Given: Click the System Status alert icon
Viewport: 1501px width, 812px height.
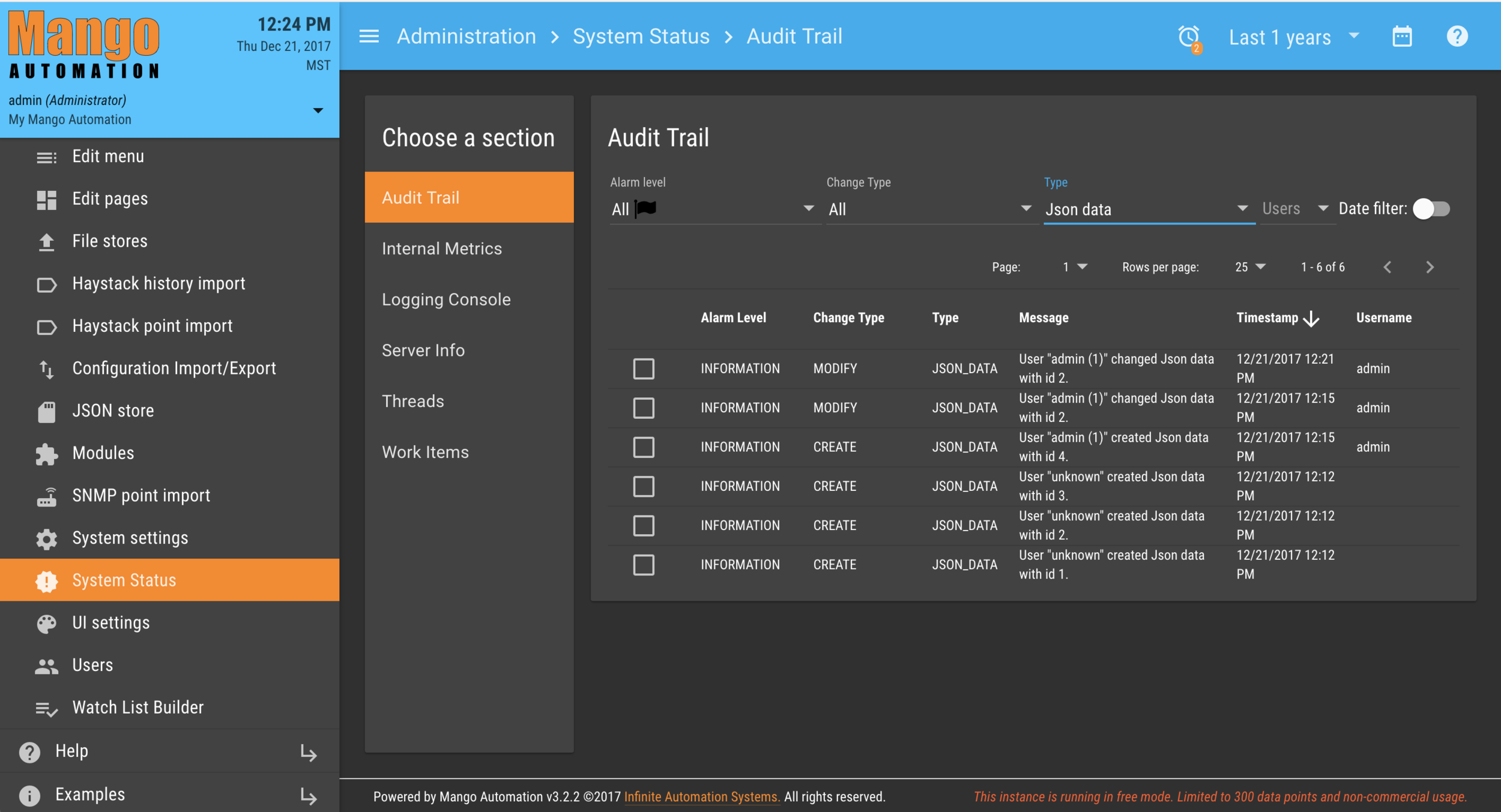Looking at the screenshot, I should point(46,581).
